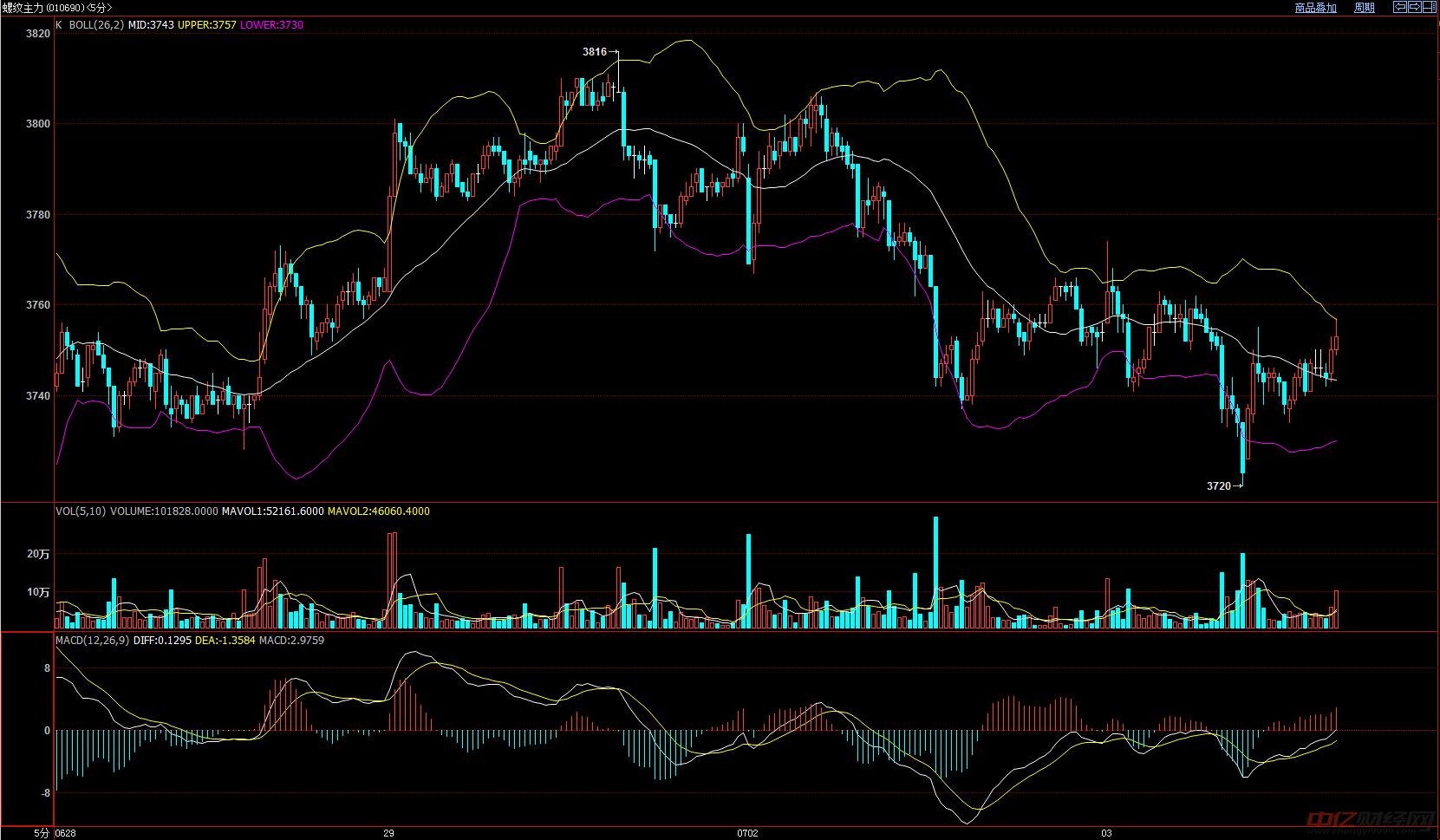Toggle the split-panel layout icon
This screenshot has height=840, width=1440.
point(1430,7)
